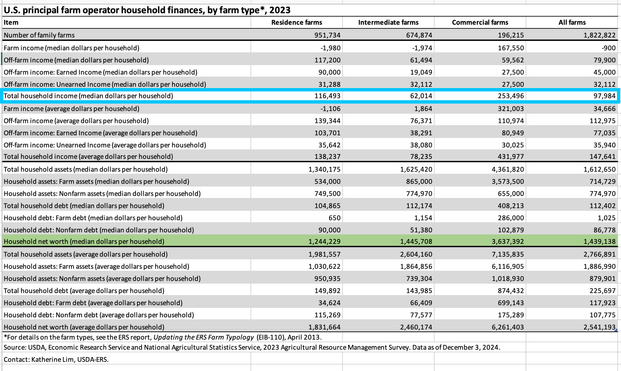Click Commercial total debt median 408,213
This screenshot has width=621, height=371.
point(511,206)
